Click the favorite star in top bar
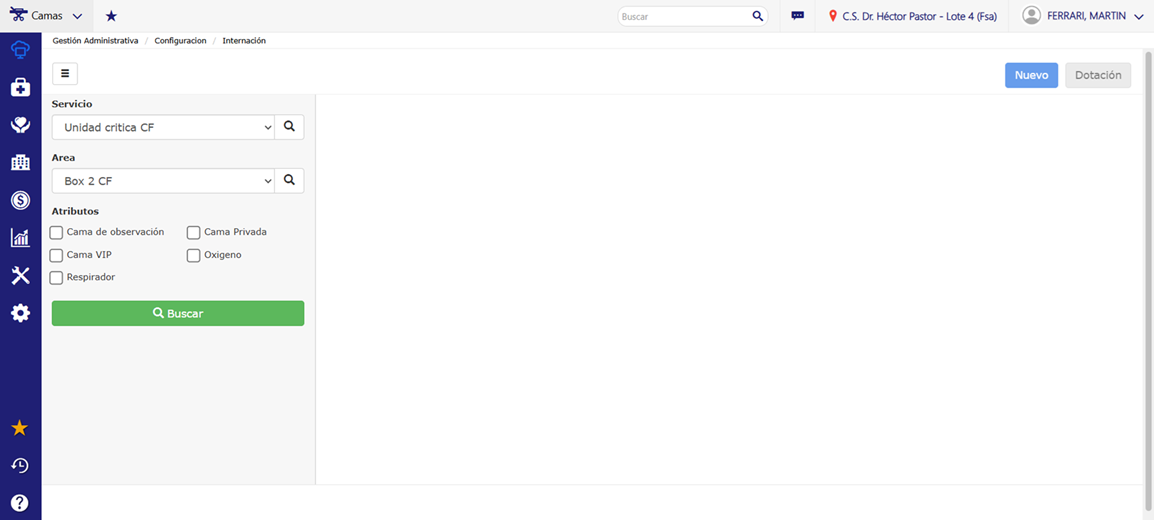Screen dimensions: 1154x520 pos(111,15)
